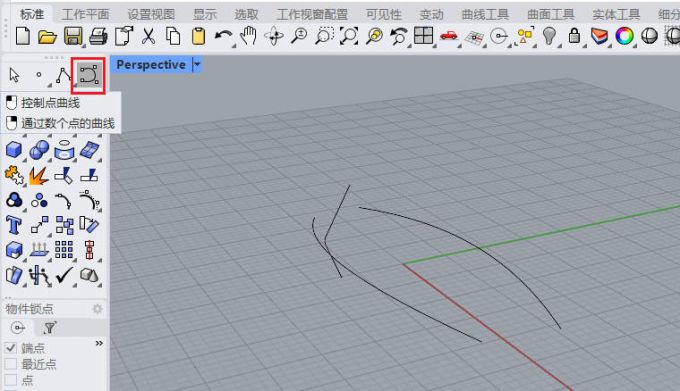Click the red car icon
The height and width of the screenshot is (391, 680).
pos(448,35)
